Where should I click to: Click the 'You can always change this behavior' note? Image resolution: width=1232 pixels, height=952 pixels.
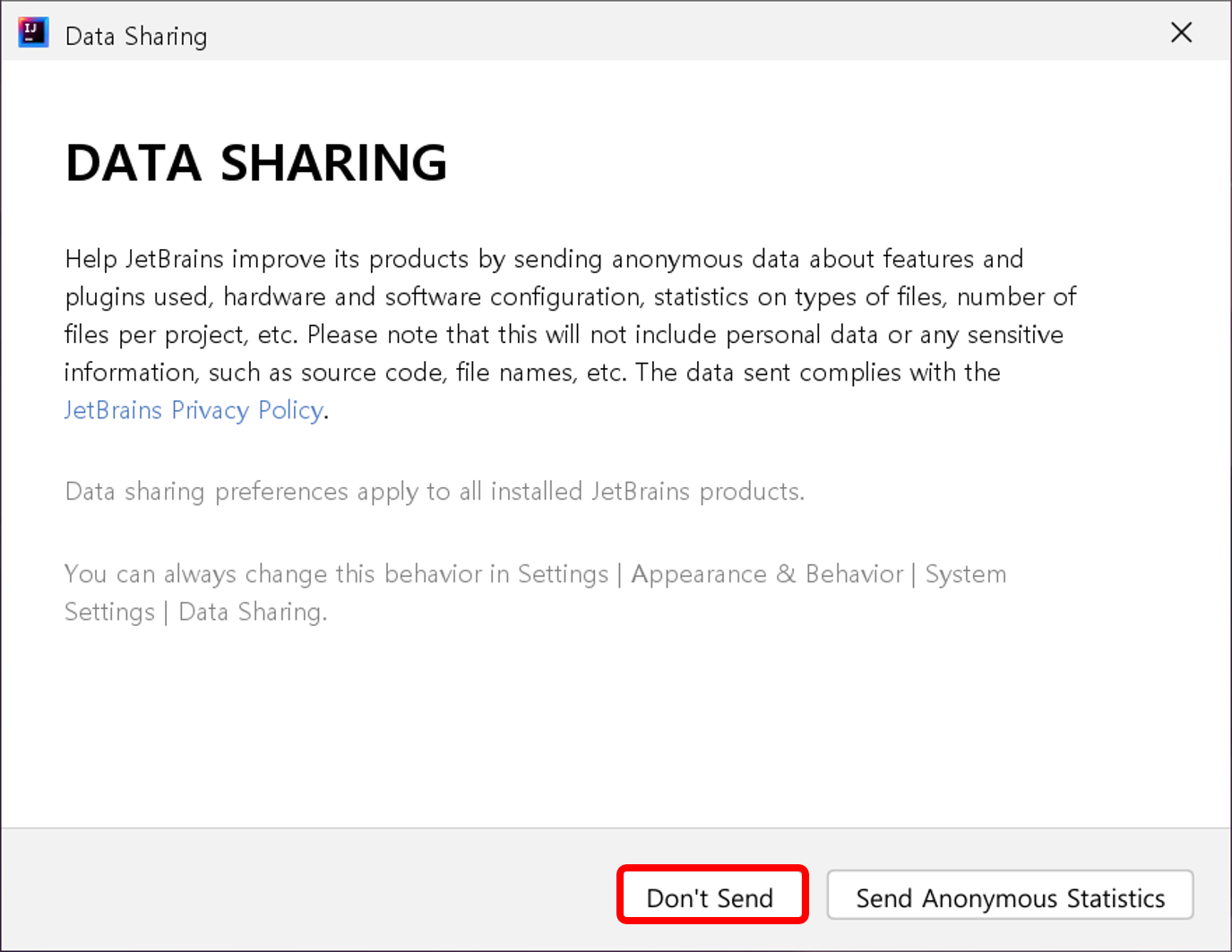click(535, 593)
